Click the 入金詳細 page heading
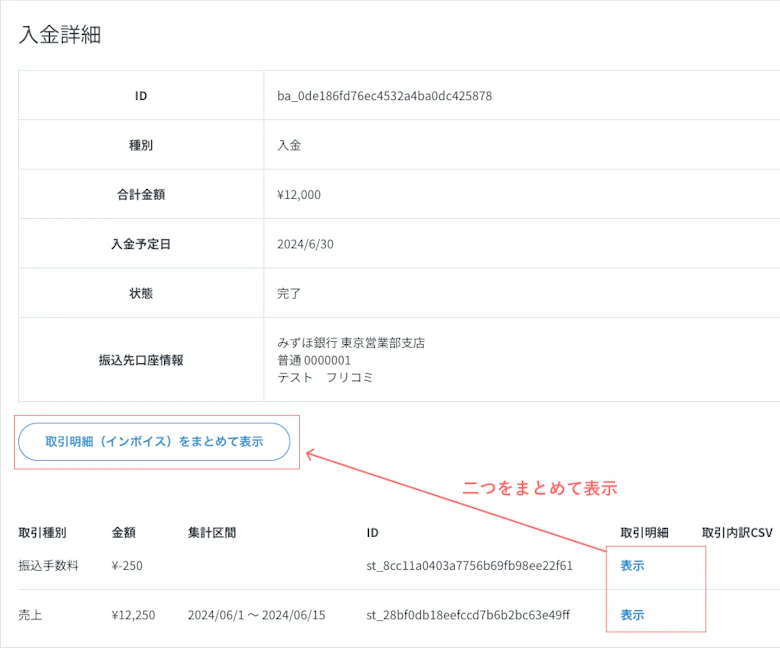 (60, 35)
